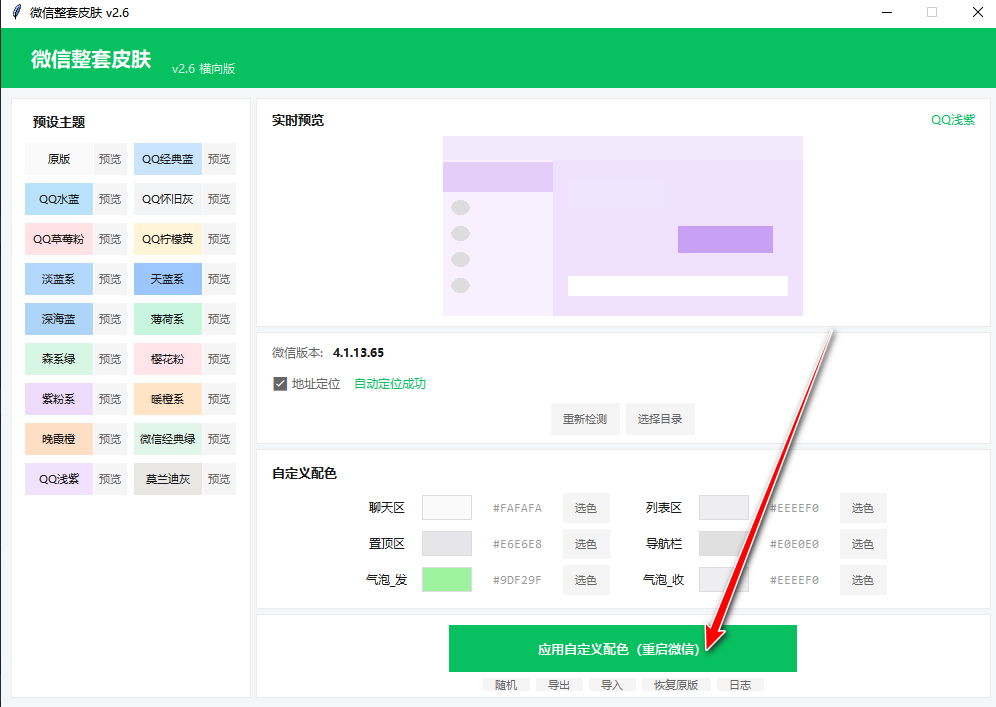Preview the 微信经典绿 theme
996x707 pixels.
point(219,439)
